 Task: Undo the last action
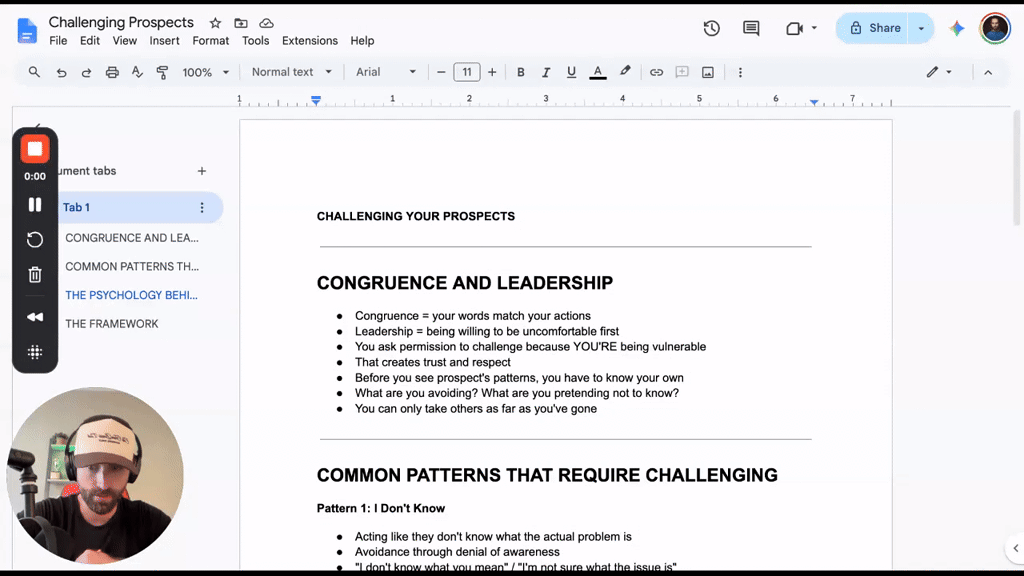point(61,72)
